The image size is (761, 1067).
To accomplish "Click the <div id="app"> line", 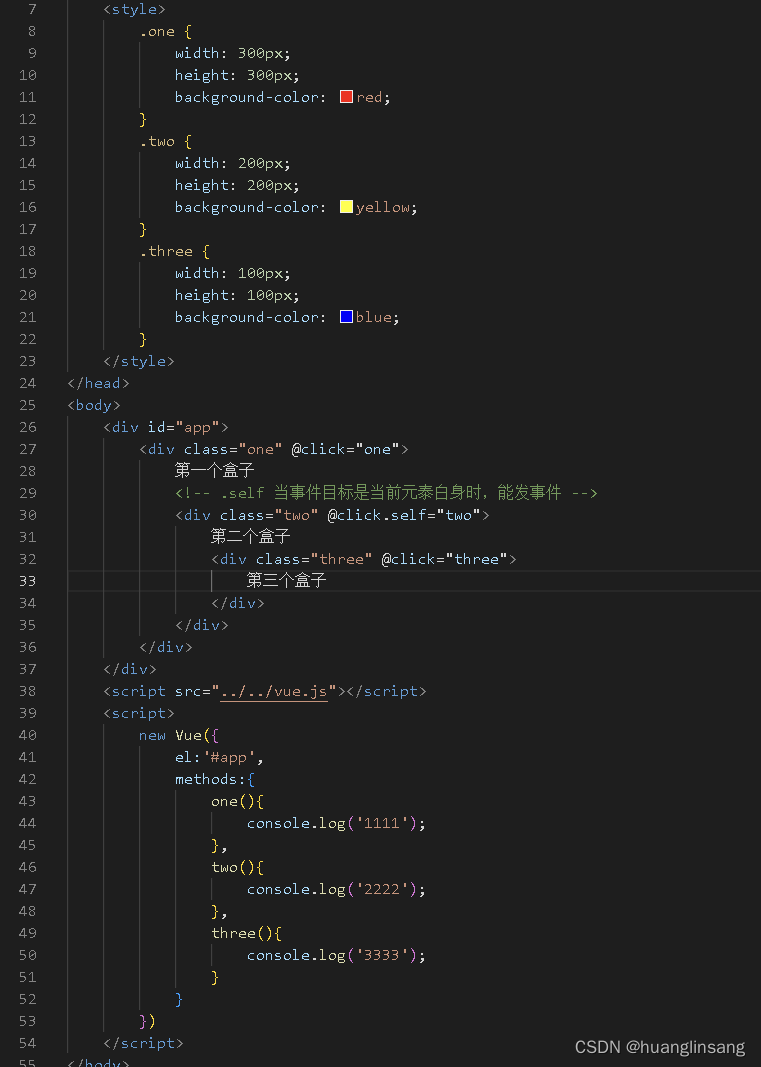I will click(x=166, y=427).
